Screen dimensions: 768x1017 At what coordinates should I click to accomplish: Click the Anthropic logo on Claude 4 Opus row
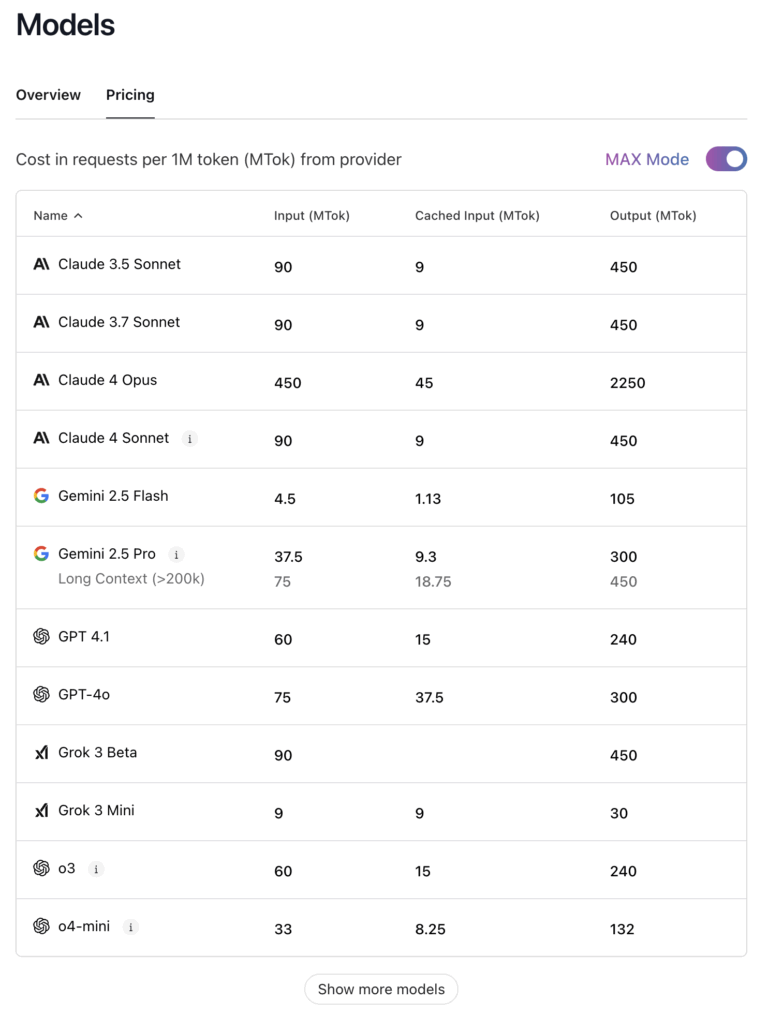coord(41,380)
